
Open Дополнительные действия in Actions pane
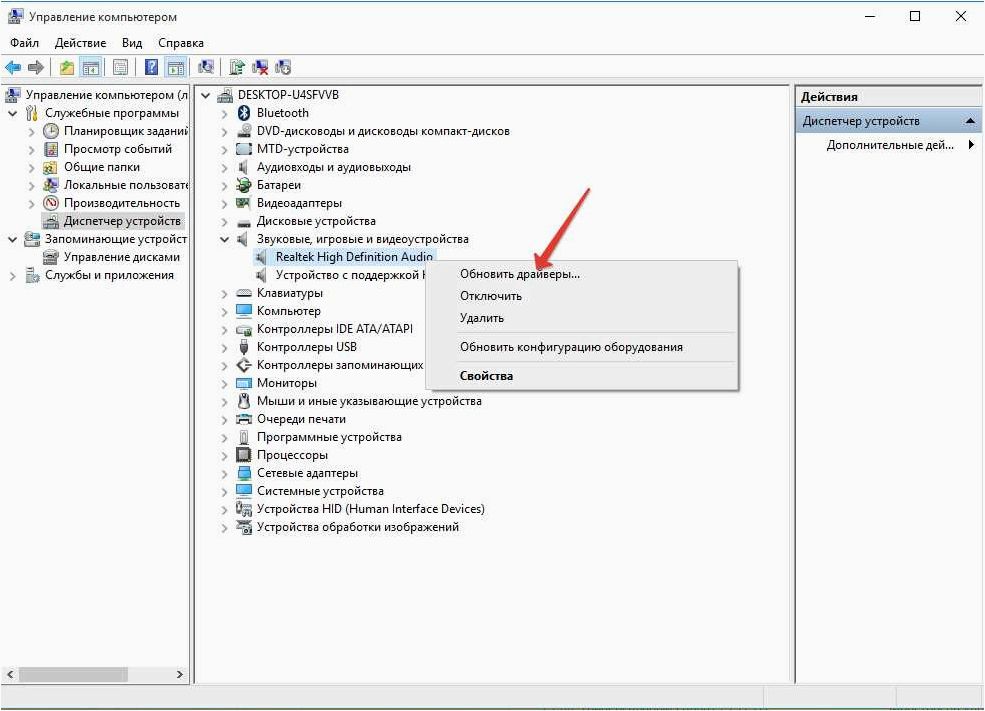(889, 145)
